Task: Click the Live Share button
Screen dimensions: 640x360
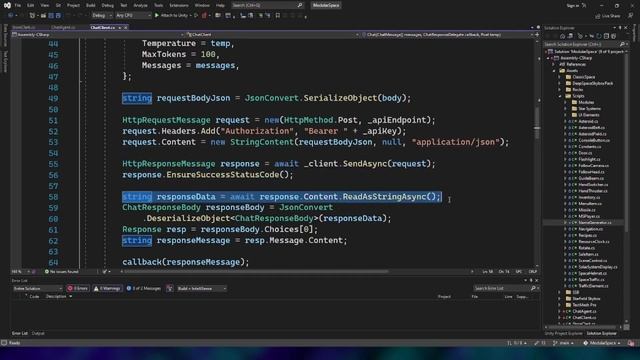Action: pyautogui.click(x=608, y=16)
